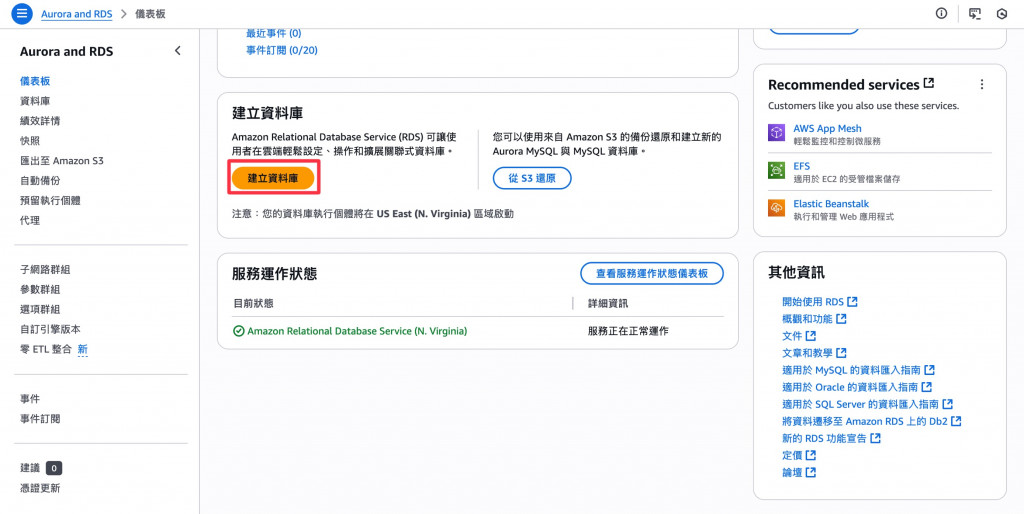Open the Recommended services options menu

point(982,84)
